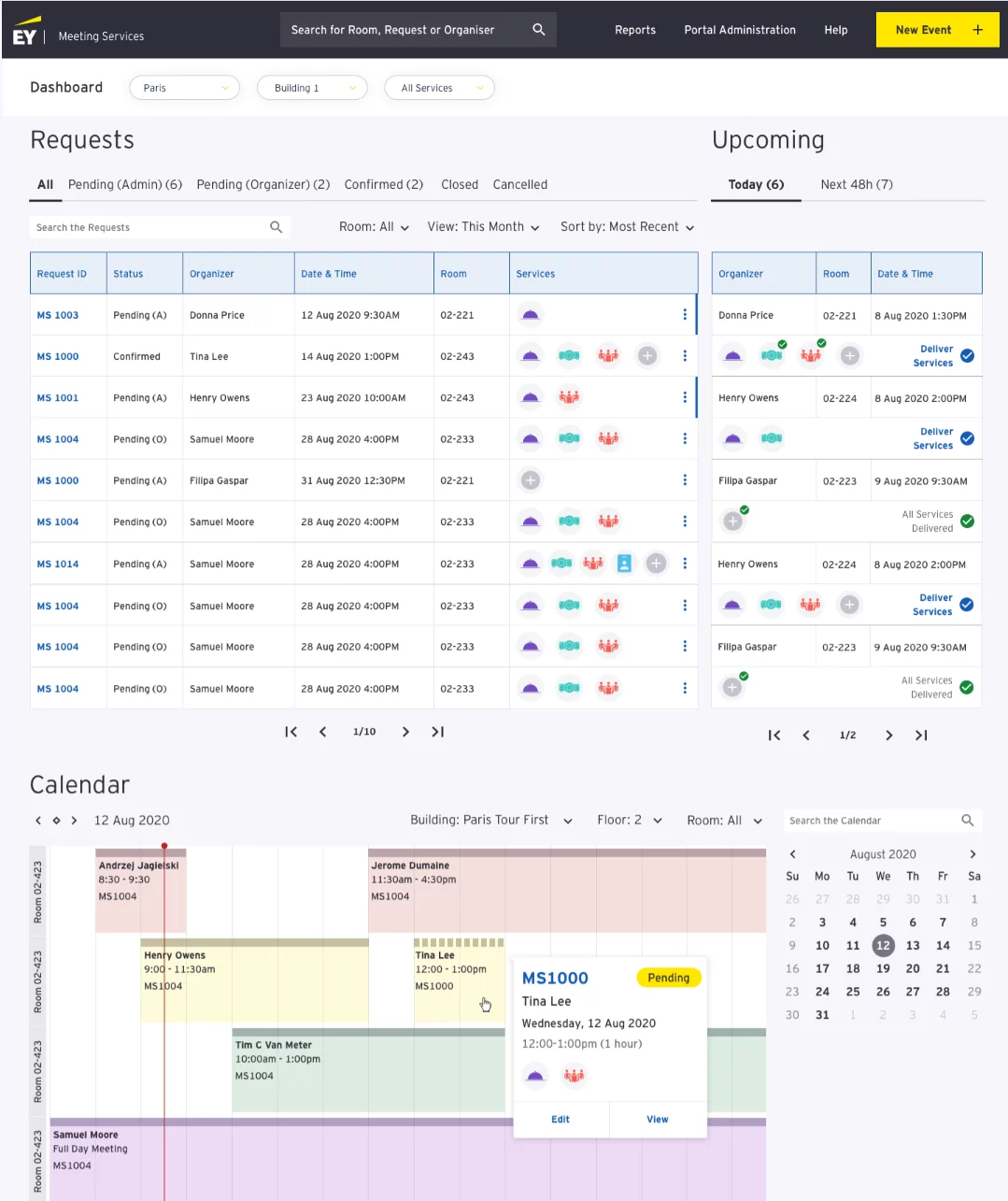This screenshot has width=1008, height=1201.
Task: Switch to the Pending (Admin) tab
Action: [x=124, y=184]
